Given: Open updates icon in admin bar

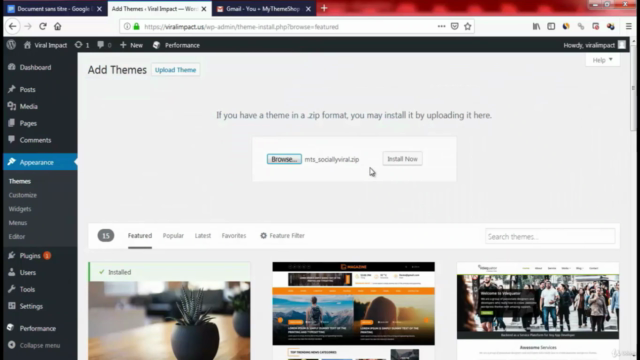Looking at the screenshot, I should [x=82, y=45].
